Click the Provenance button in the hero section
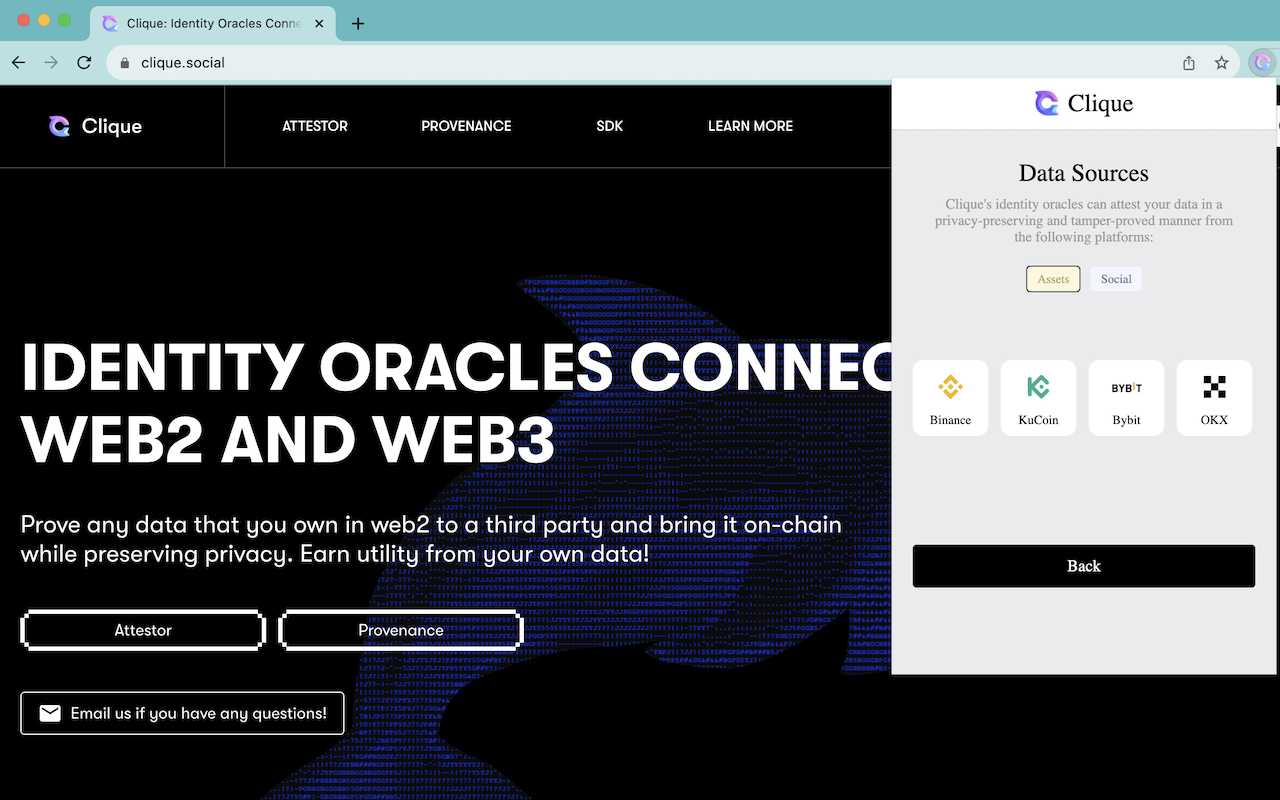This screenshot has width=1280, height=800. 401,630
